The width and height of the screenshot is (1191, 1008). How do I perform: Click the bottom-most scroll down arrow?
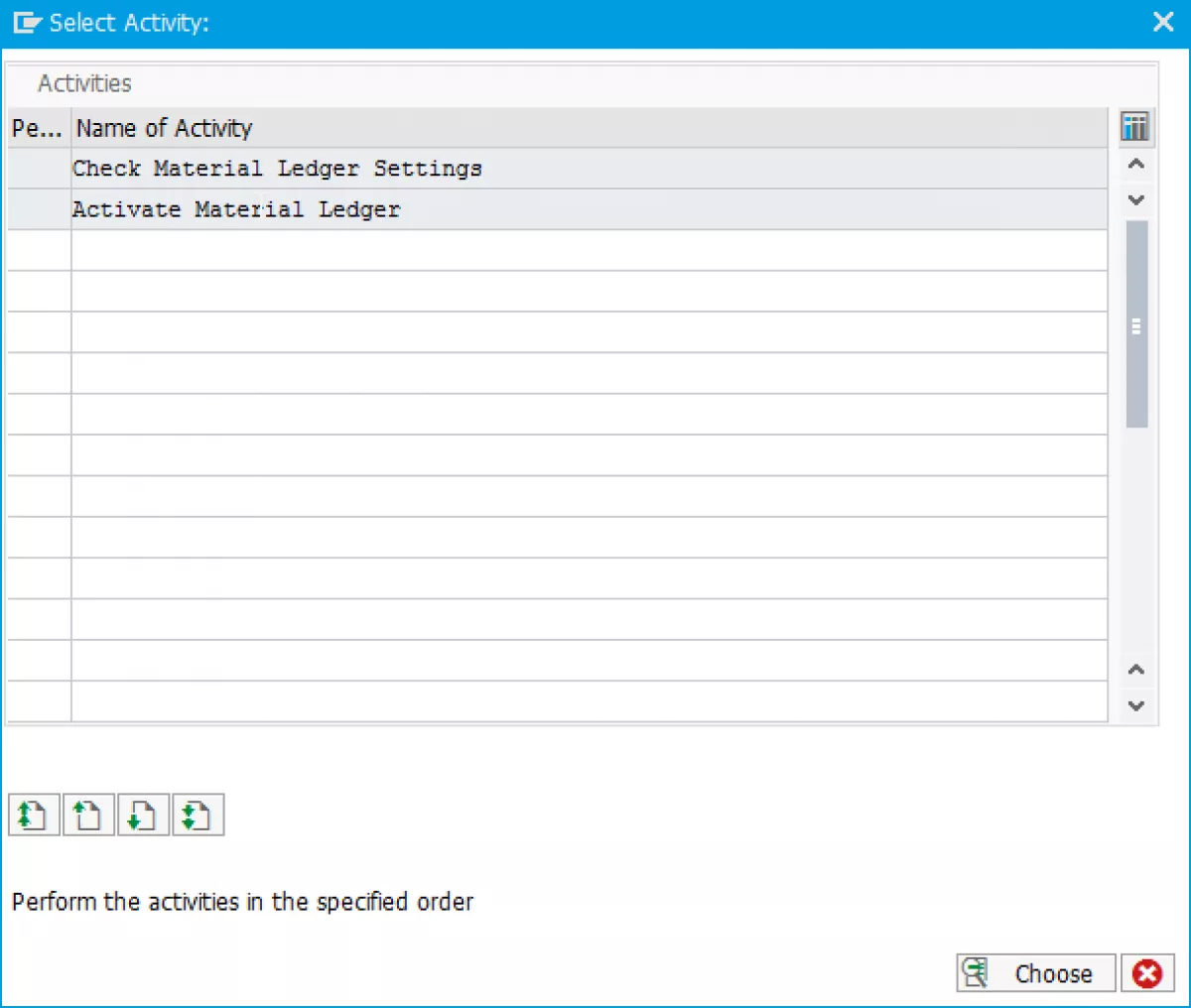tap(1137, 705)
